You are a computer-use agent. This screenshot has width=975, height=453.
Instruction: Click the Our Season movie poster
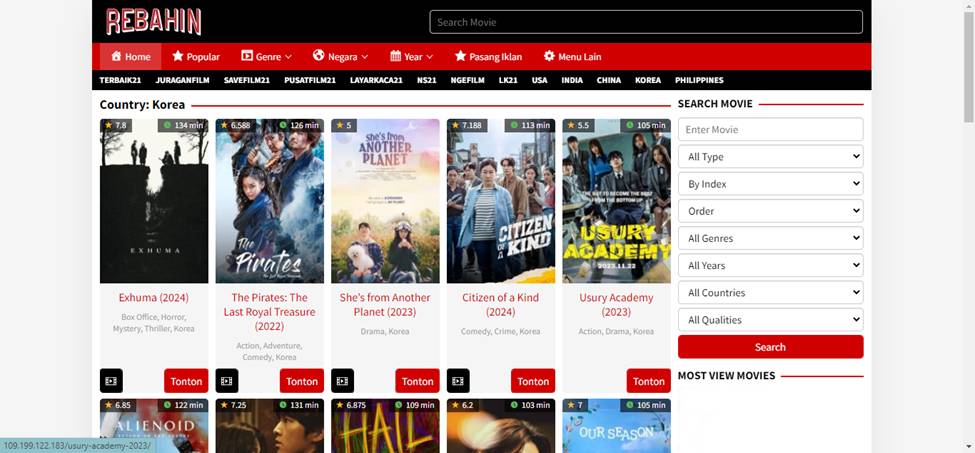pos(617,426)
